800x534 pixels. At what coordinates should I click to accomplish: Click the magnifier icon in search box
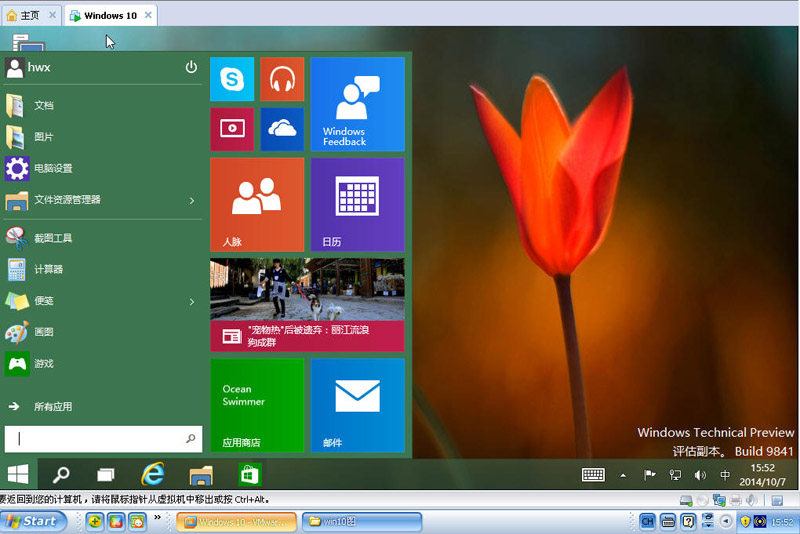[191, 439]
